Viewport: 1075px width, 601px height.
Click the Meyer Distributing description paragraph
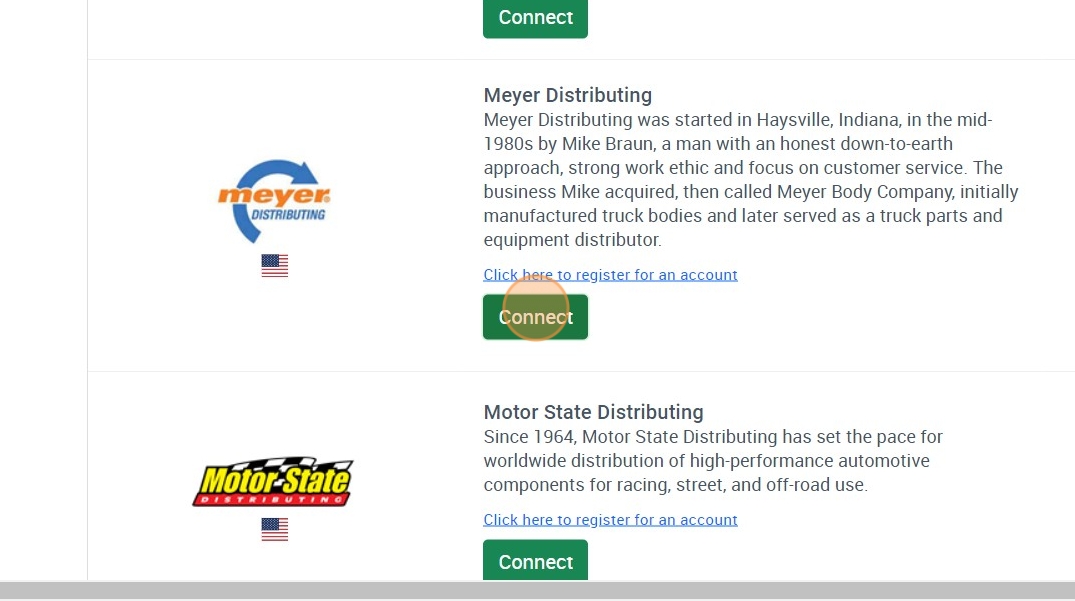coord(751,180)
